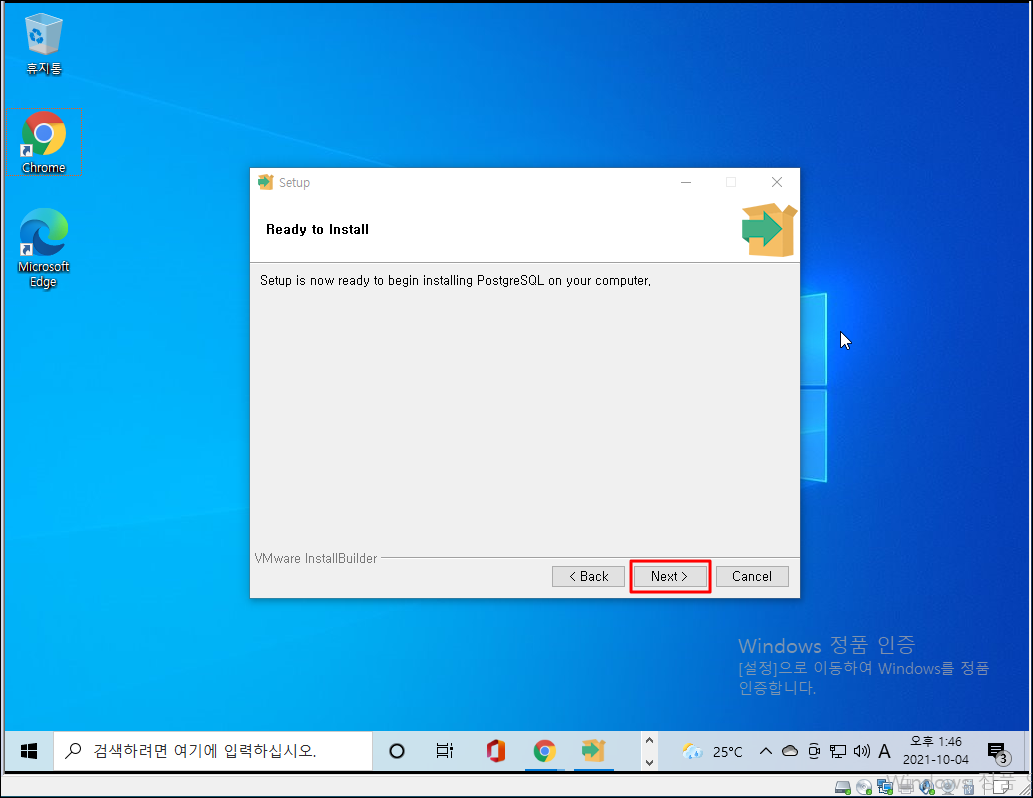The image size is (1033, 798).
Task: Open the weather widget showing 25°C
Action: [712, 751]
